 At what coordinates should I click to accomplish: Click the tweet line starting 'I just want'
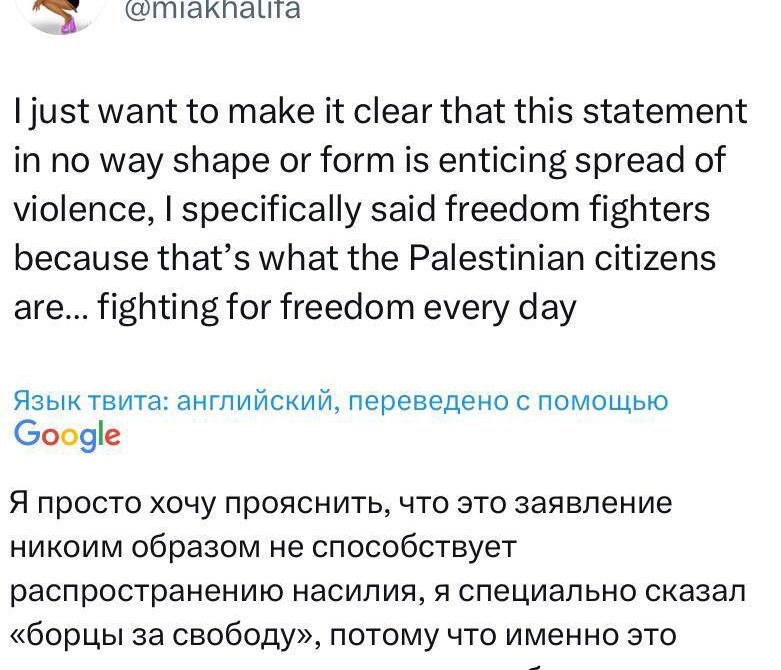pos(381,112)
